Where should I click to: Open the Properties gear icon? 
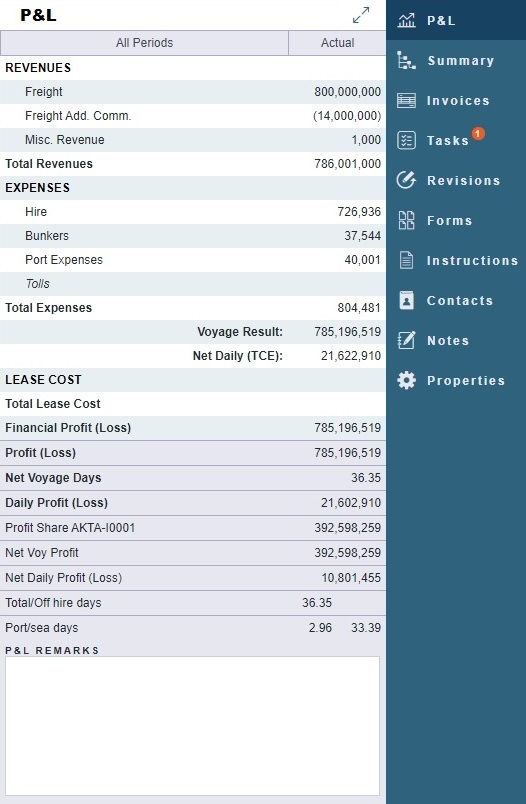point(406,380)
